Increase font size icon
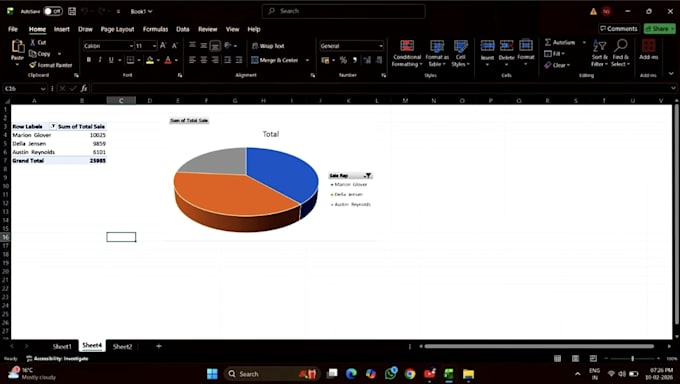The image size is (680, 384). pos(163,46)
